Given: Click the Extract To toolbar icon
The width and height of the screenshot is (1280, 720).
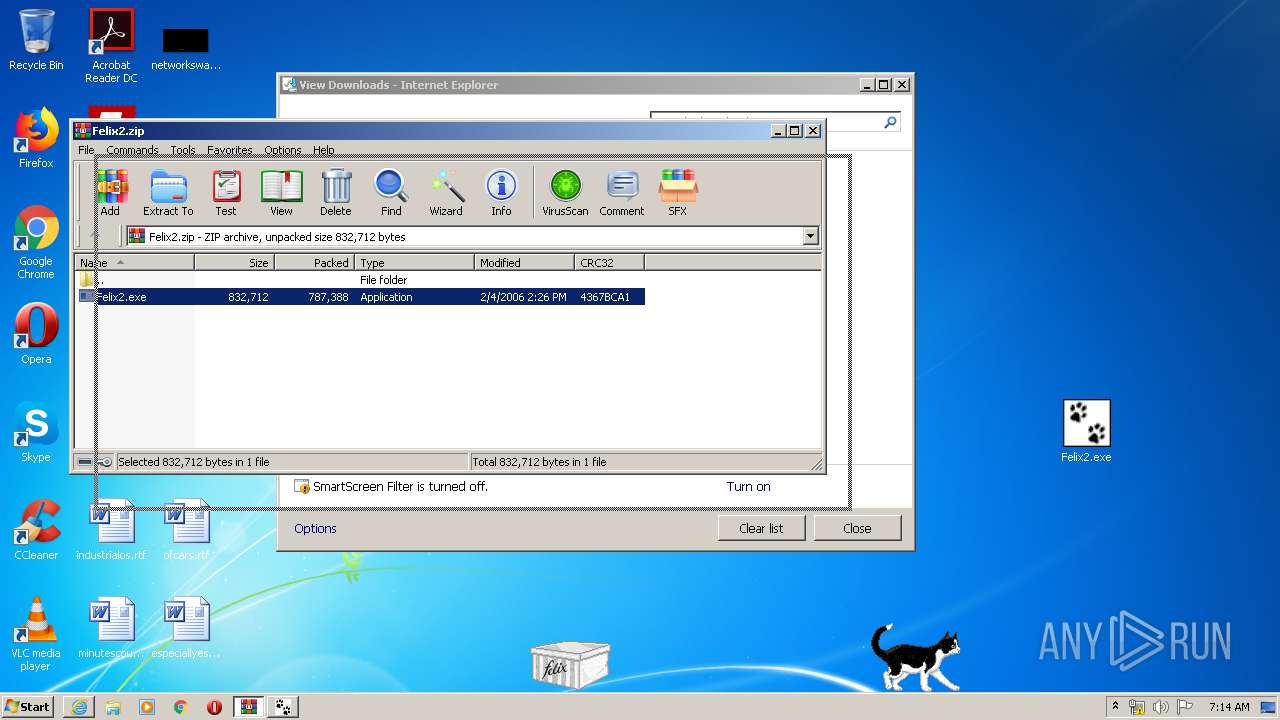Looking at the screenshot, I should click(x=168, y=193).
